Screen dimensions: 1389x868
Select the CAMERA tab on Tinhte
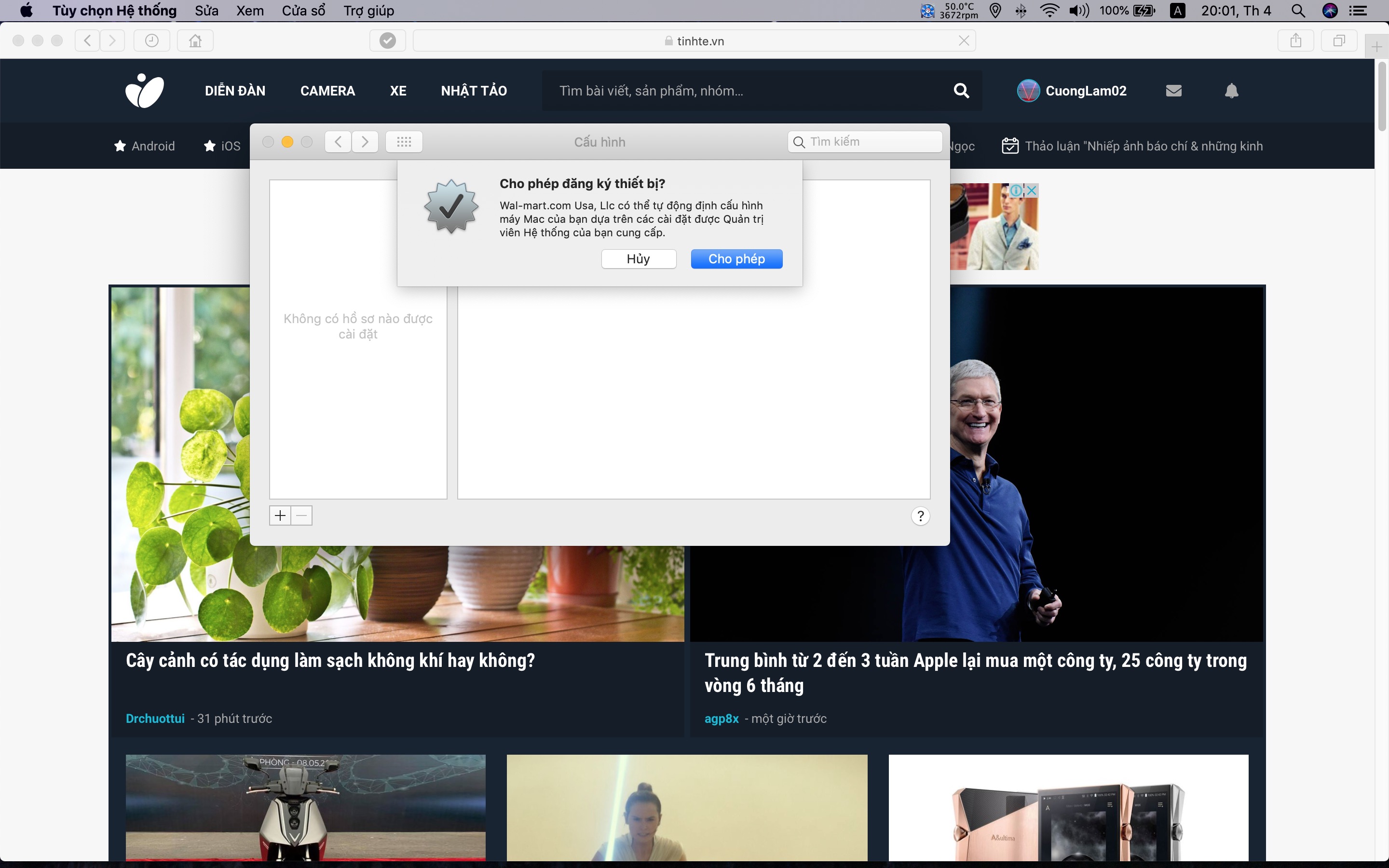point(328,91)
